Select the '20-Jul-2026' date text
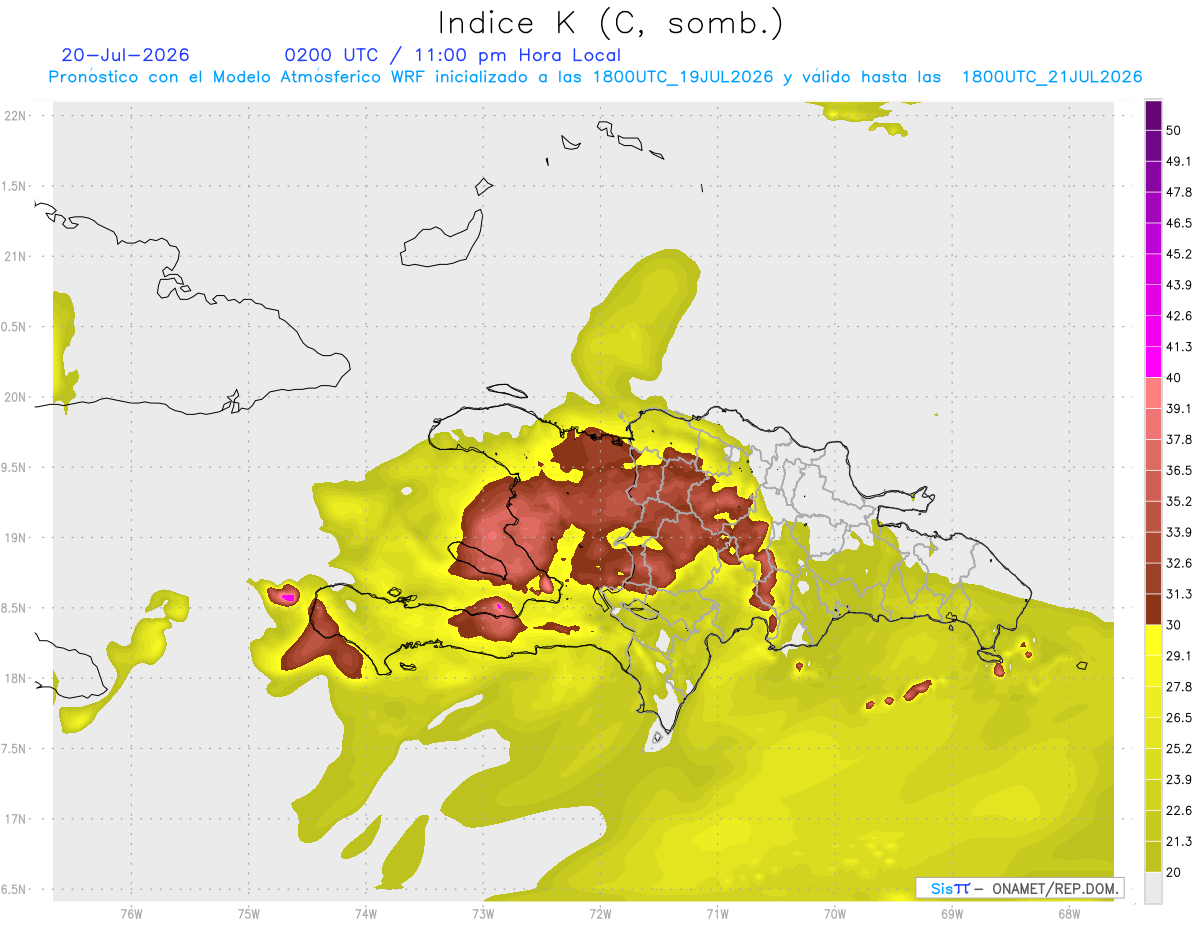The height and width of the screenshot is (927, 1200). click(125, 55)
